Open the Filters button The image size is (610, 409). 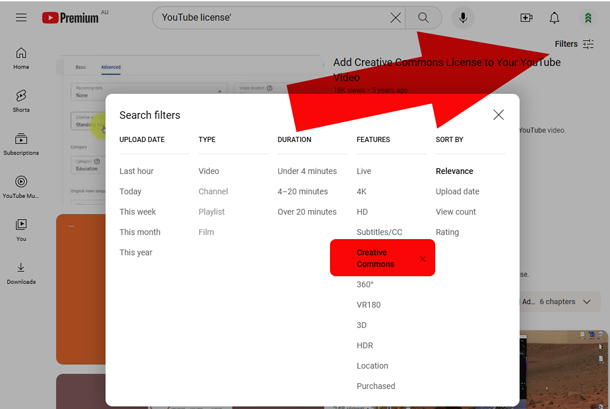tap(574, 44)
